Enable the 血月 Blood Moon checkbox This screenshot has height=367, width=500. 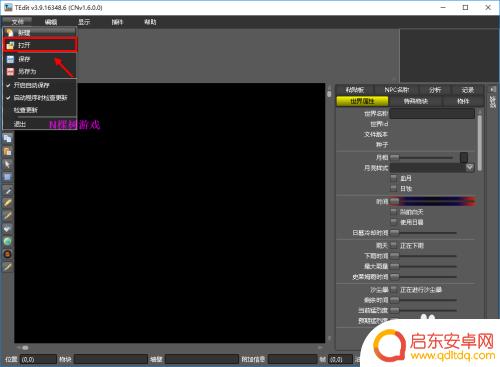[x=394, y=178]
